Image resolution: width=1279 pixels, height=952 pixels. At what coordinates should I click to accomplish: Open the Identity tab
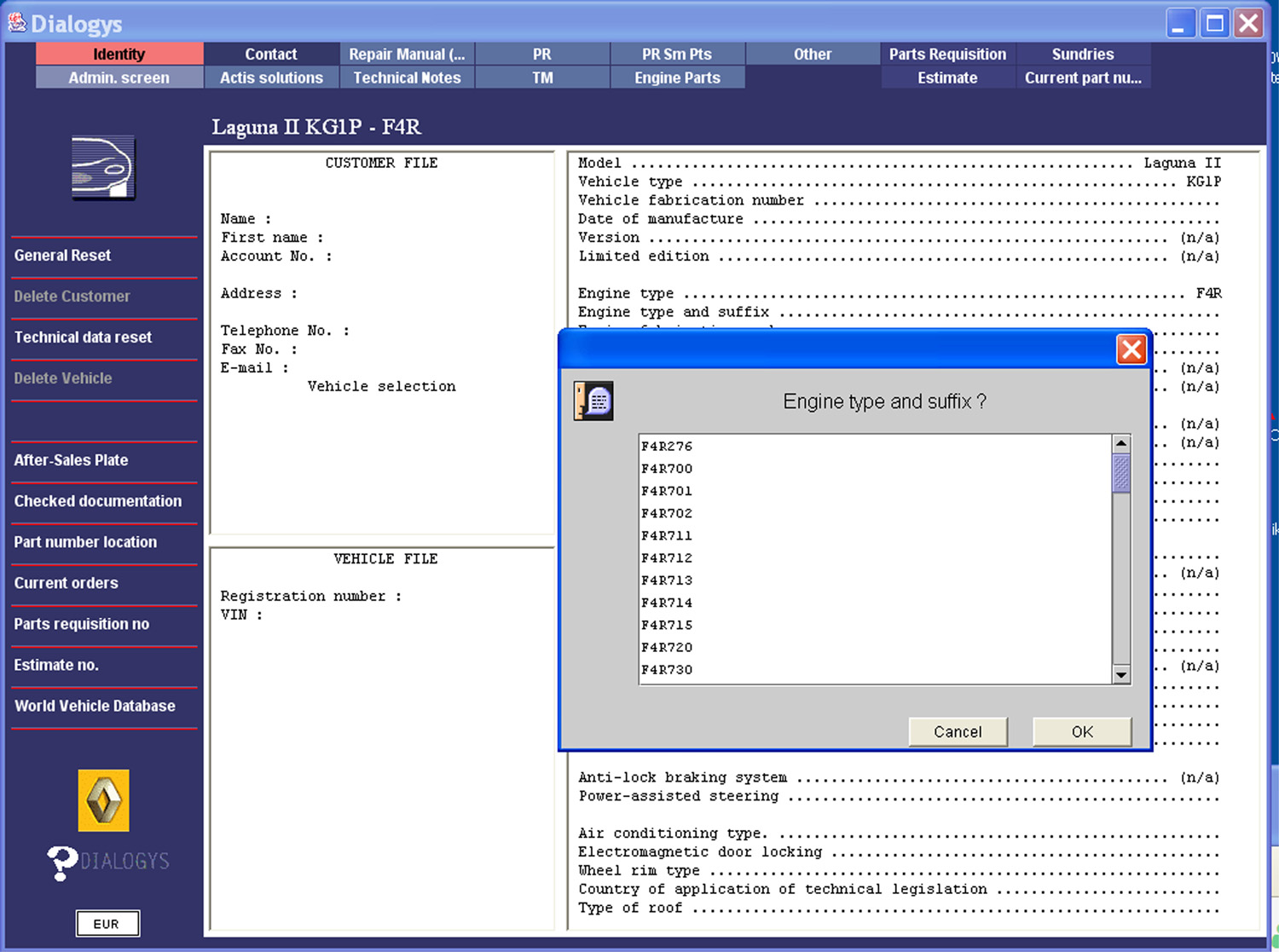119,54
